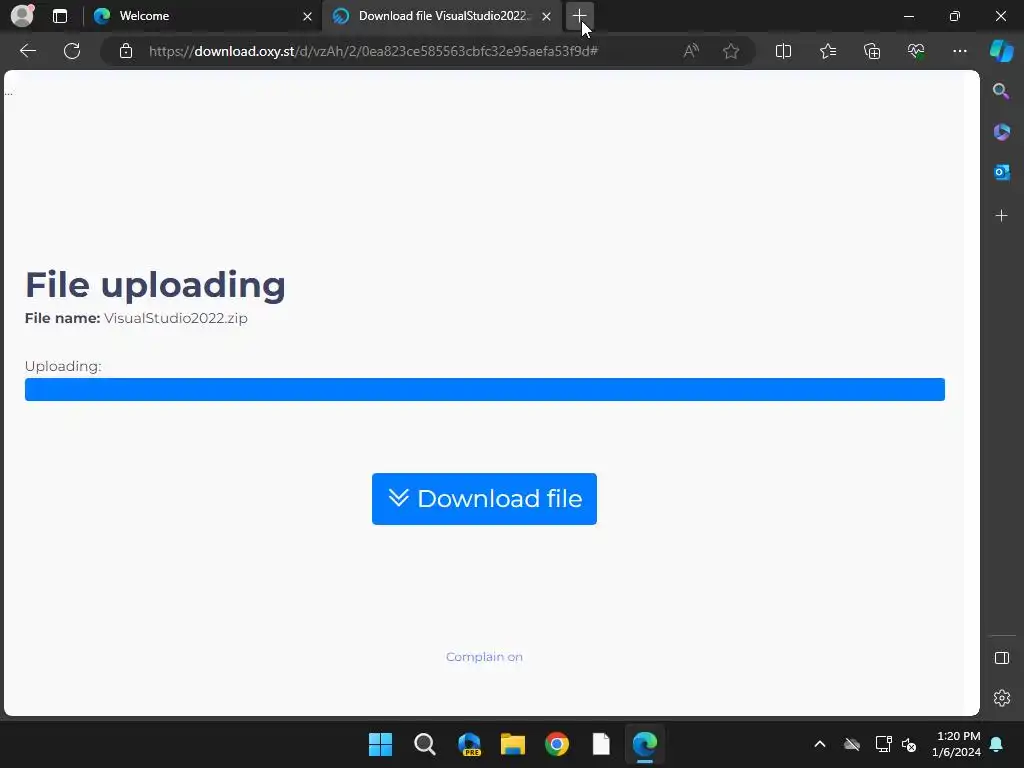The width and height of the screenshot is (1024, 768).
Task: Open File Explorer from taskbar
Action: point(513,744)
